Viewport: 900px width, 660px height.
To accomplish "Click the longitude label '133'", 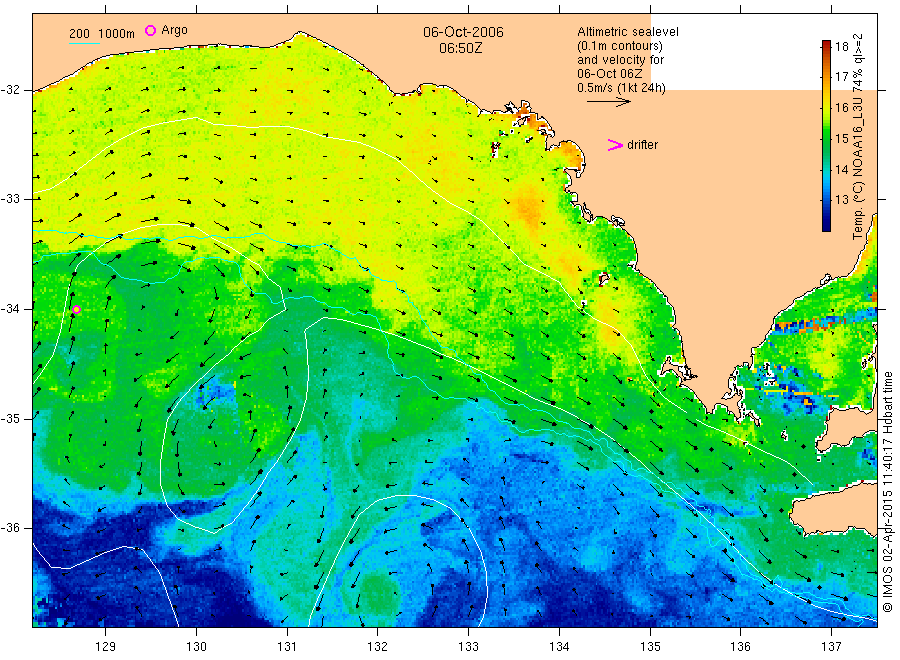I will pyautogui.click(x=468, y=647).
